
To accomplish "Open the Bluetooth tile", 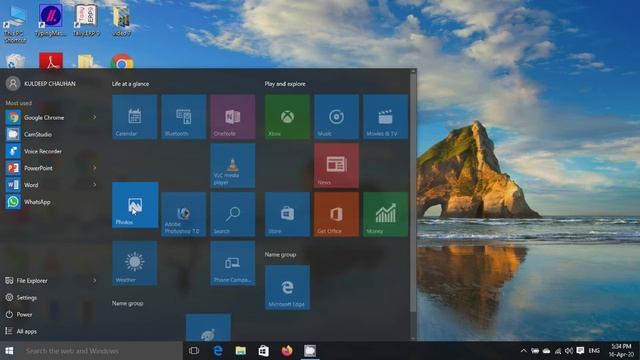I will [184, 117].
